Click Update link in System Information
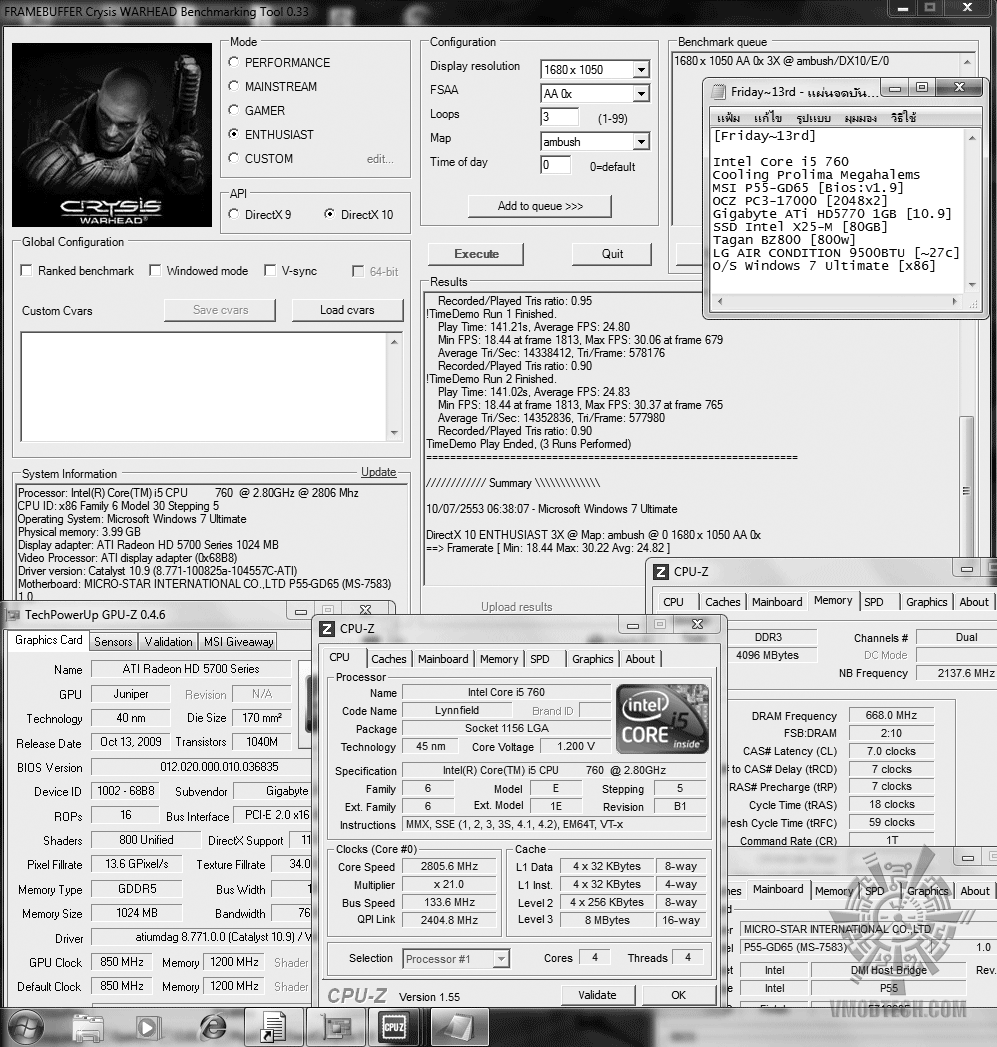Image resolution: width=997 pixels, height=1047 pixels. (379, 472)
